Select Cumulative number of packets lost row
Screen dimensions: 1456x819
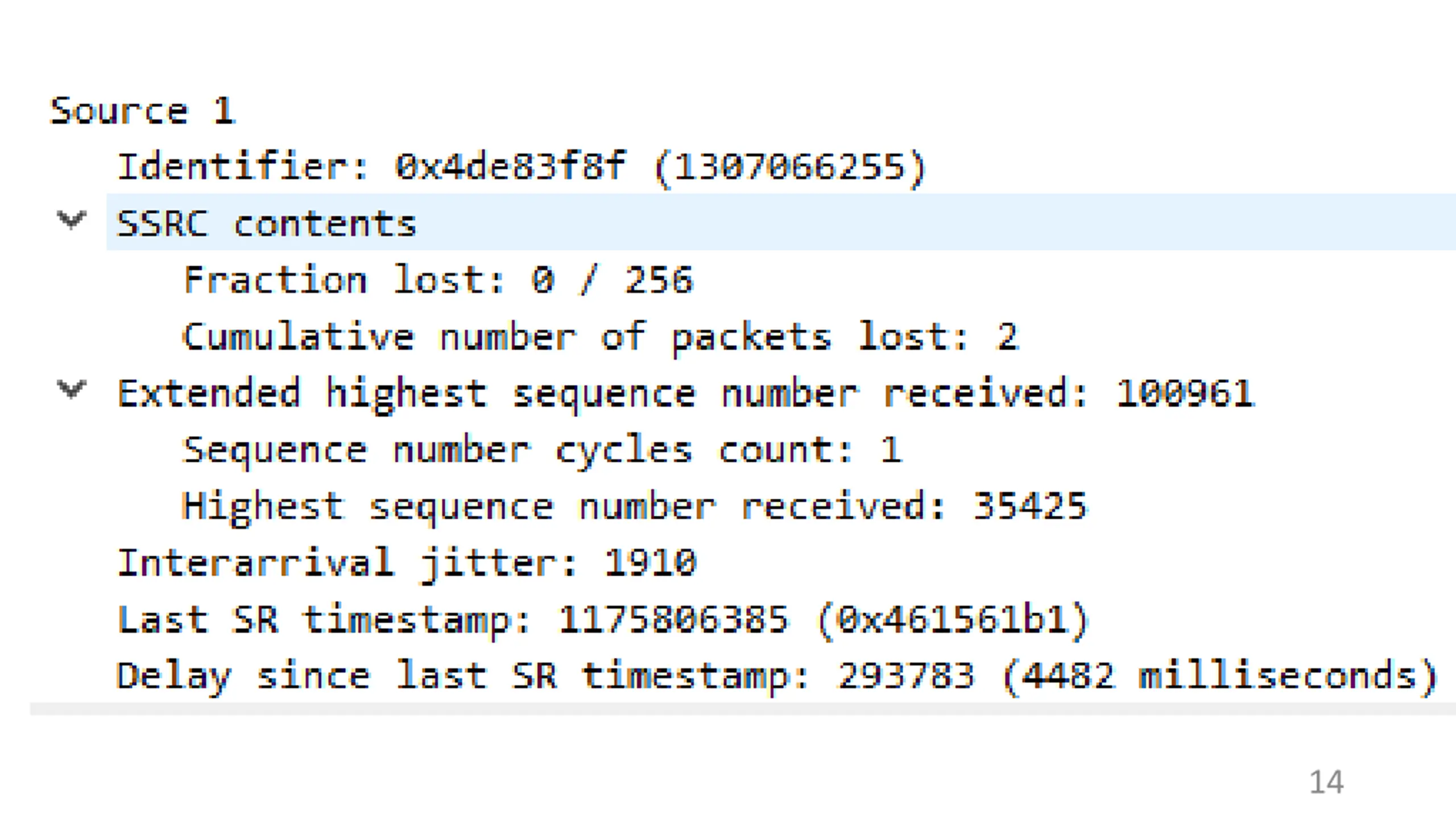pos(601,338)
